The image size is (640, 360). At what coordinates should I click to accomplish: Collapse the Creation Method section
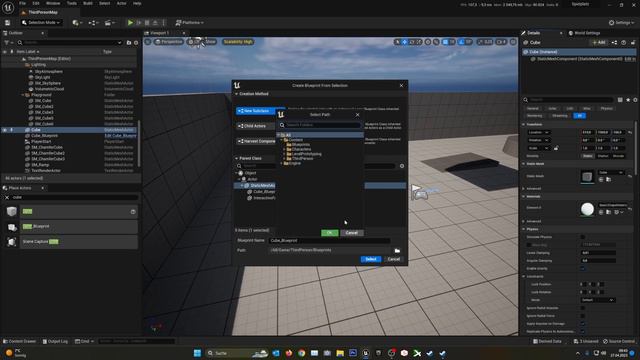[236, 94]
